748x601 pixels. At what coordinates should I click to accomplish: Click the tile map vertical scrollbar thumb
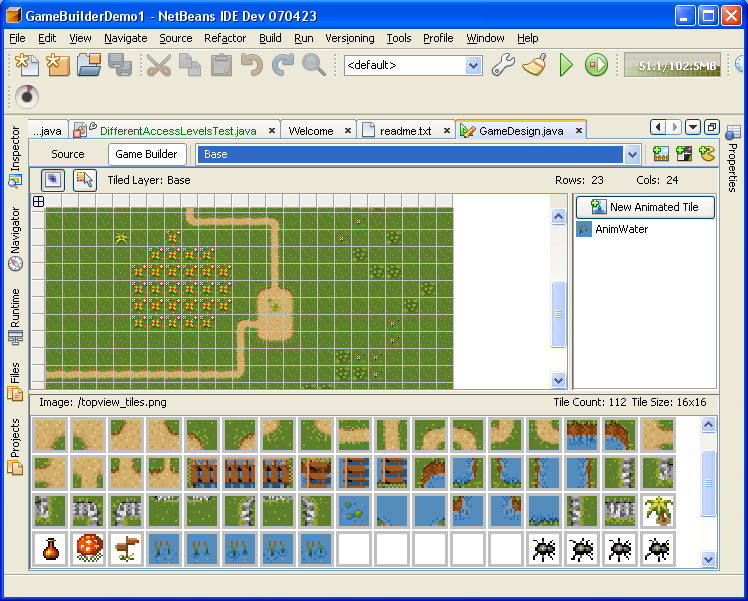558,314
